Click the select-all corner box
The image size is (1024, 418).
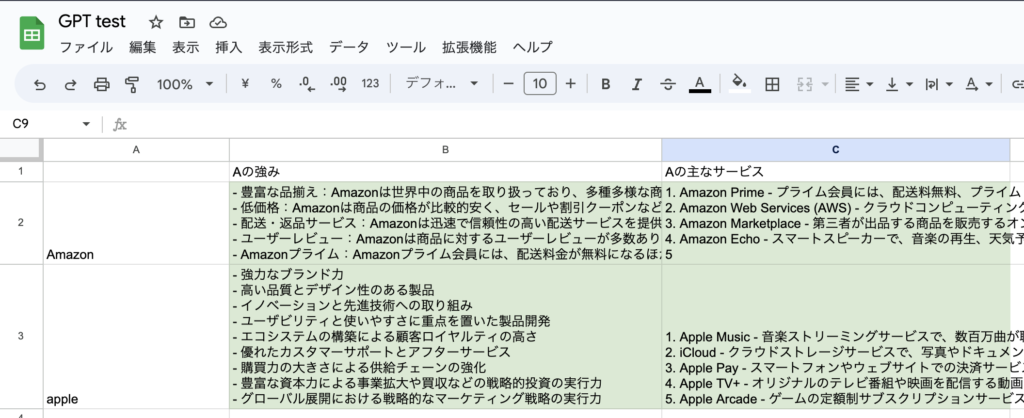click(x=21, y=150)
